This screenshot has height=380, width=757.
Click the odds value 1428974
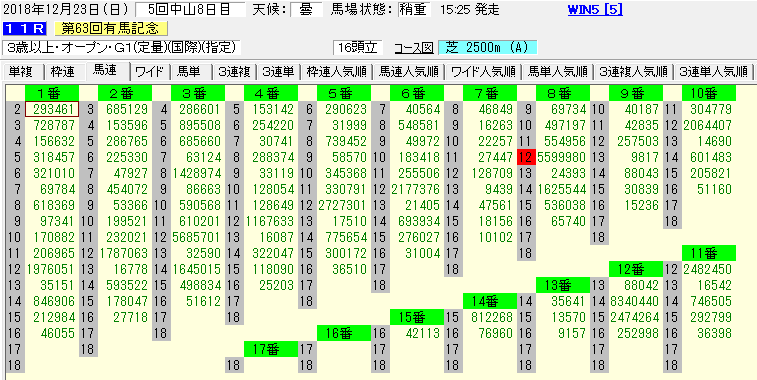pyautogui.click(x=196, y=173)
